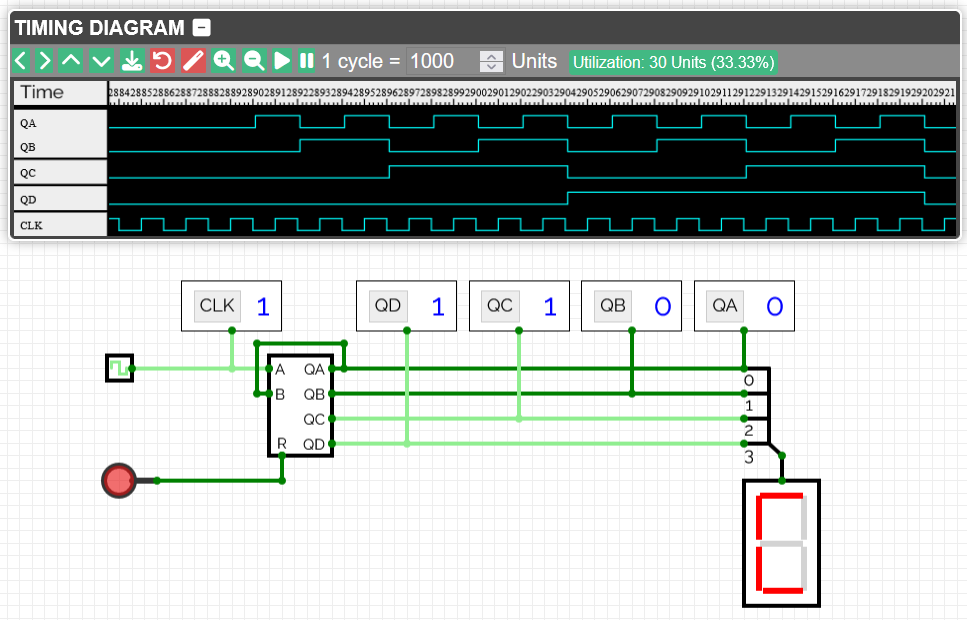Pause the timing diagram playback
Viewport: 967px width, 620px height.
tap(306, 61)
